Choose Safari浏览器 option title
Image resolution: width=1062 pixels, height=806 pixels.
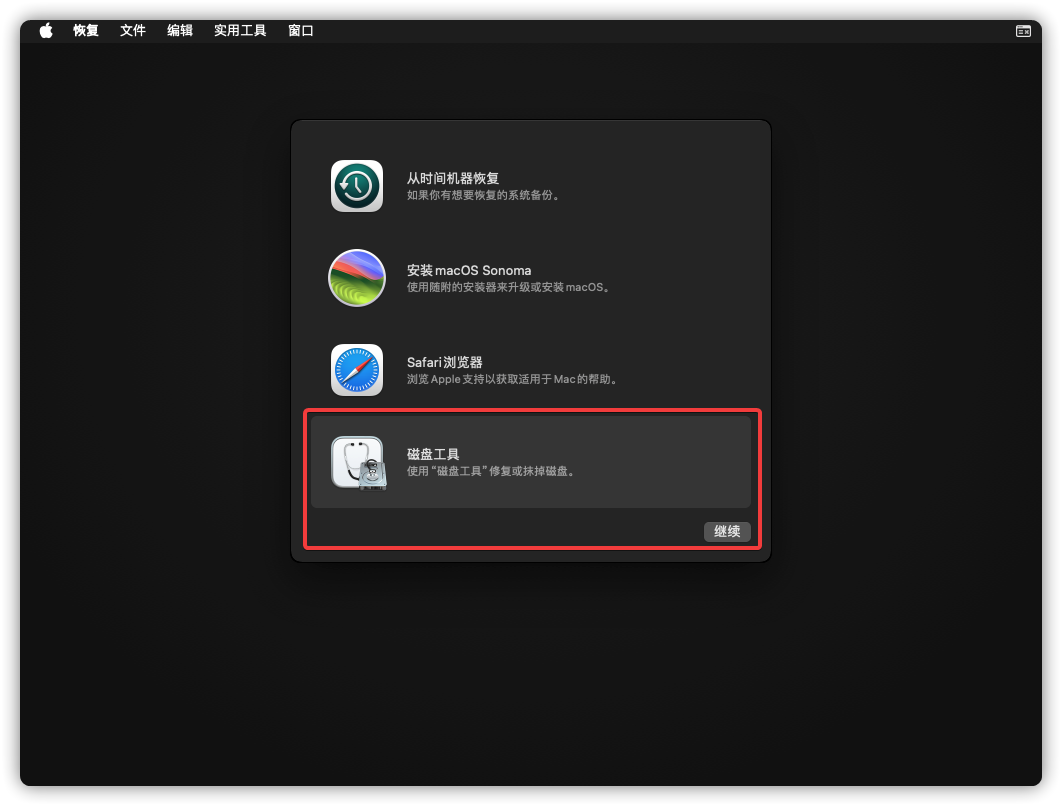(444, 362)
